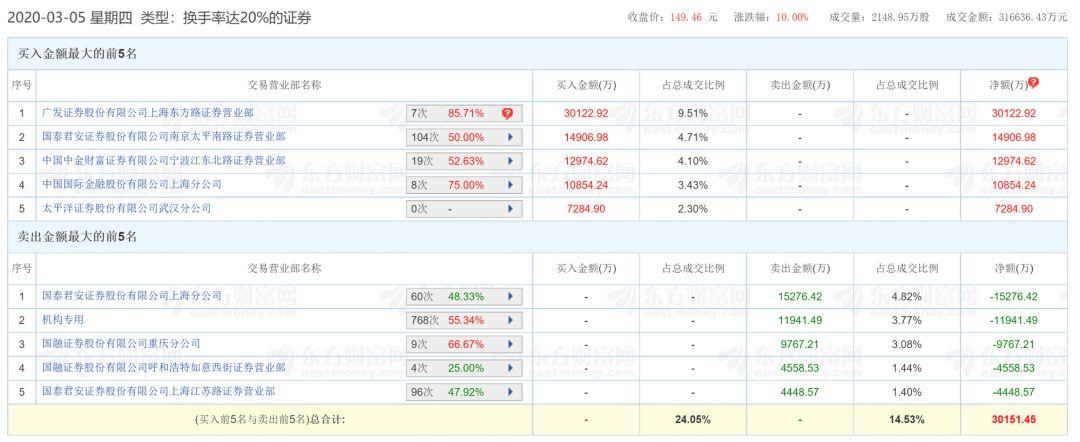Click buy amount 14906.98 in 买入金额 column
The width and height of the screenshot is (1080, 442).
(586, 137)
